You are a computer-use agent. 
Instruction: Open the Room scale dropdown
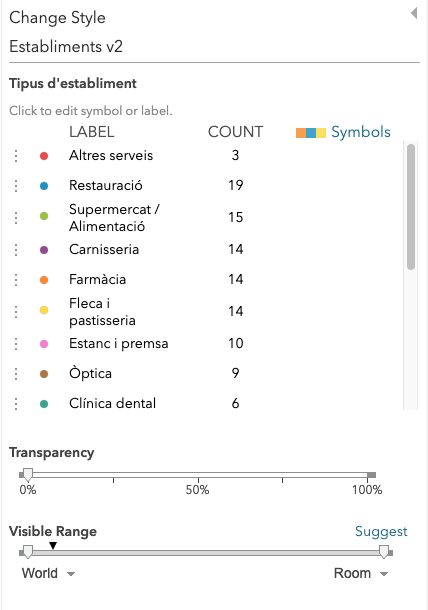[361, 573]
